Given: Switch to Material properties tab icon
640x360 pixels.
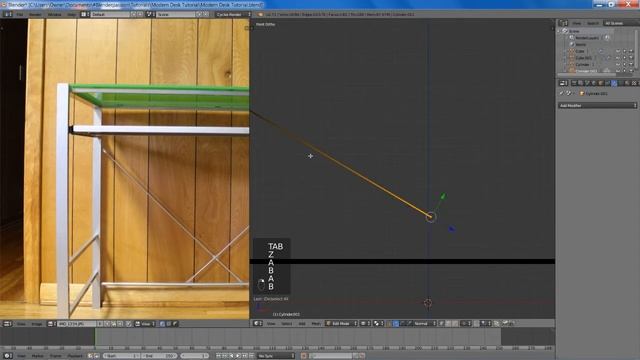Looking at the screenshot, I should pyautogui.click(x=627, y=83).
